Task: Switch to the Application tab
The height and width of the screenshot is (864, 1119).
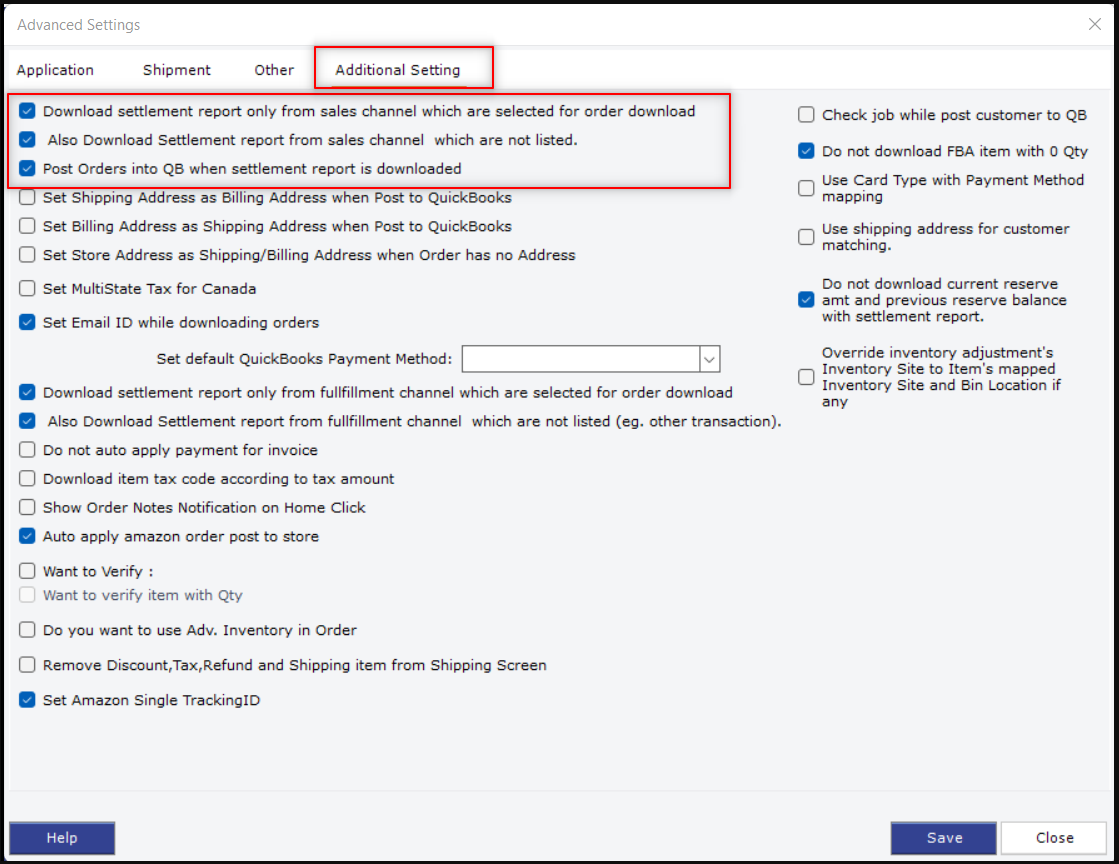Action: [x=55, y=70]
